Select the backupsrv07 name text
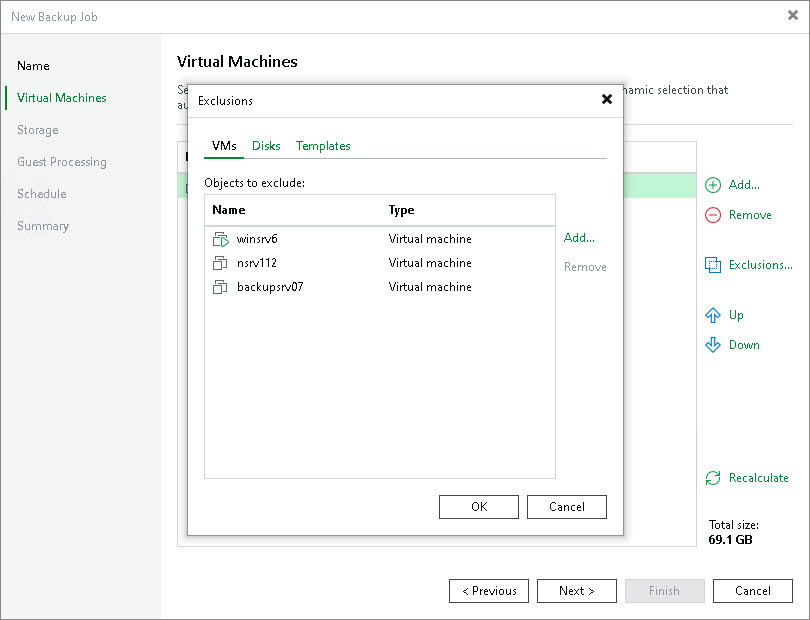This screenshot has height=620, width=810. (270, 287)
